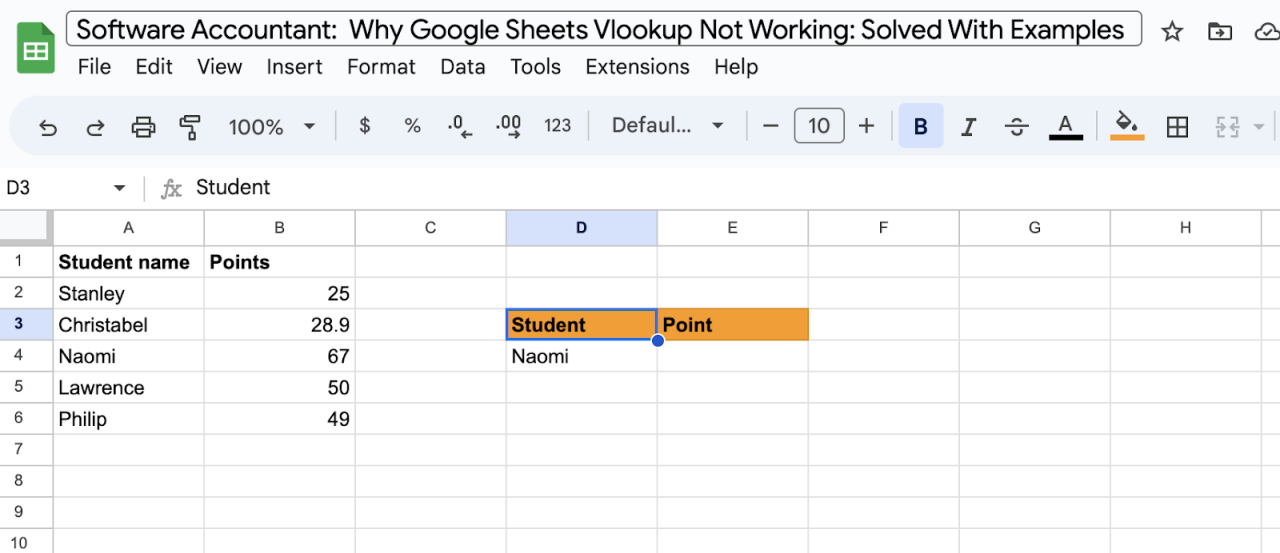Toggle italic formatting
This screenshot has width=1280, height=553.
[968, 126]
